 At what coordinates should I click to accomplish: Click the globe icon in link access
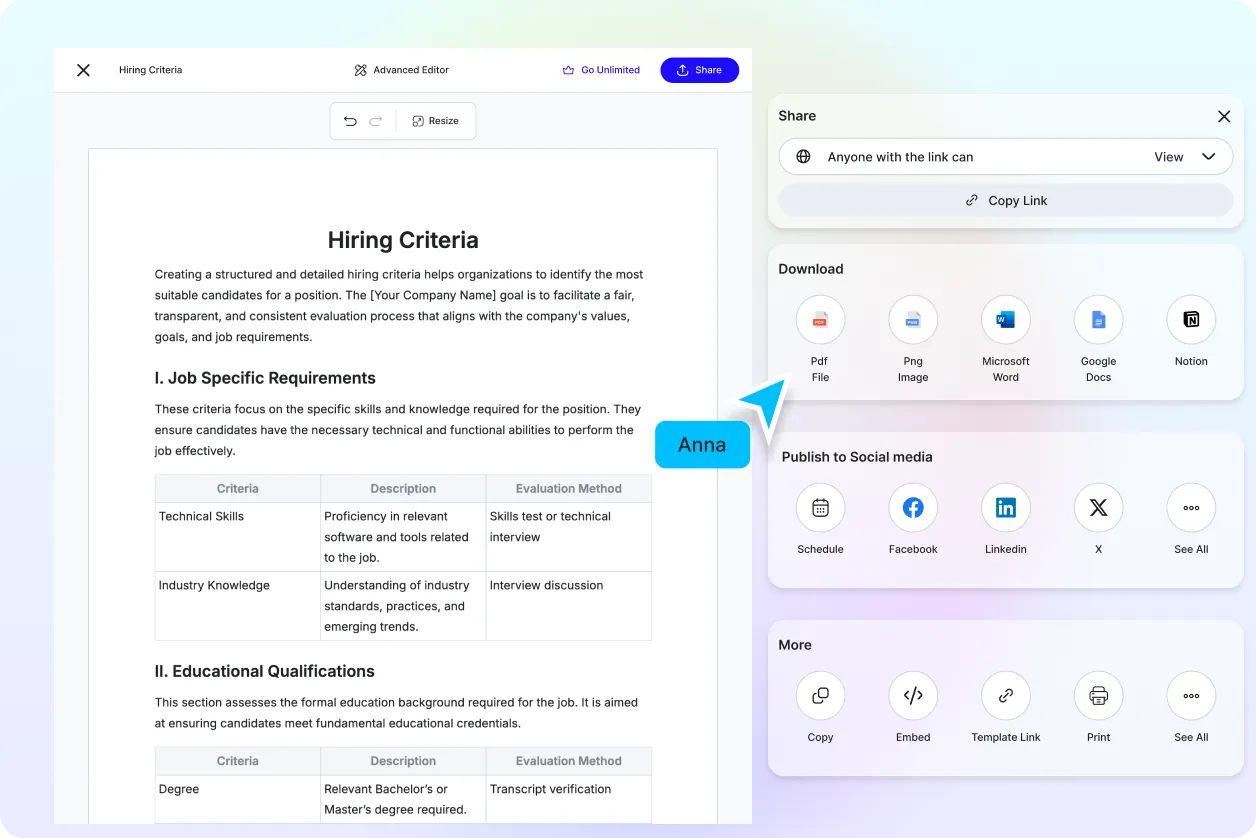[803, 157]
